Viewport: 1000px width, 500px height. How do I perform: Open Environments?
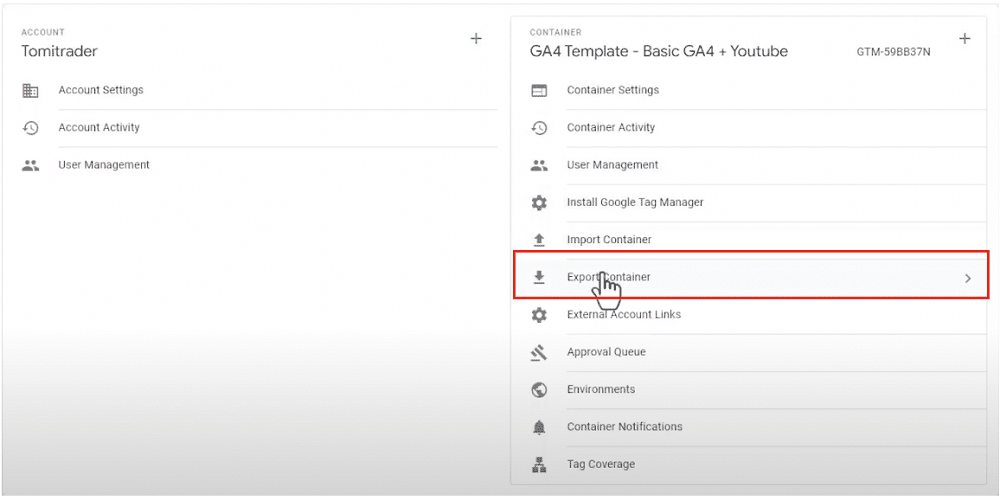[601, 389]
